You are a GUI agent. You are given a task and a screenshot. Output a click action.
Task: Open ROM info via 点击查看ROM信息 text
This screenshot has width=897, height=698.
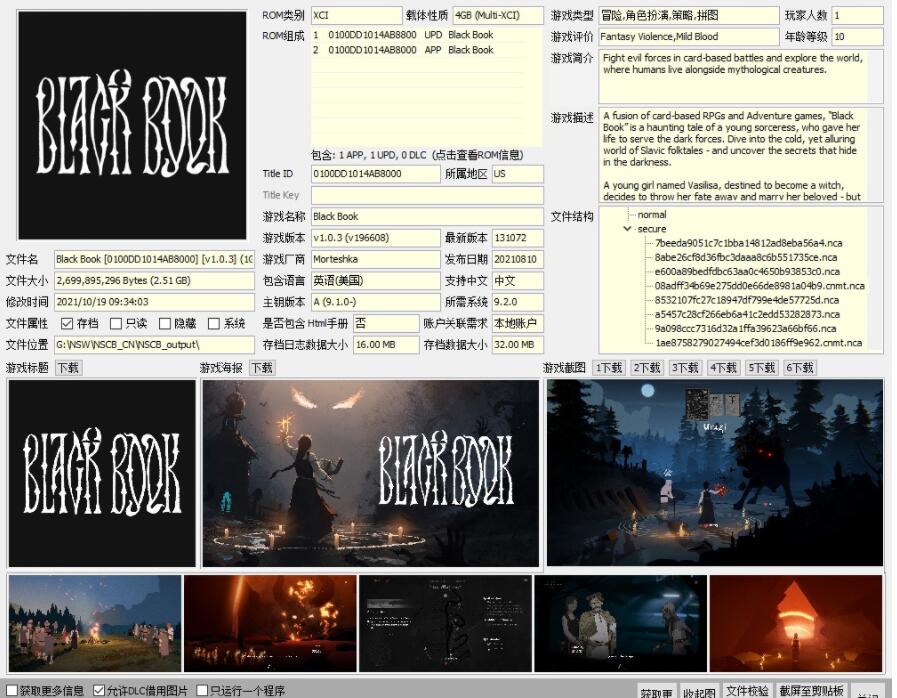point(482,156)
